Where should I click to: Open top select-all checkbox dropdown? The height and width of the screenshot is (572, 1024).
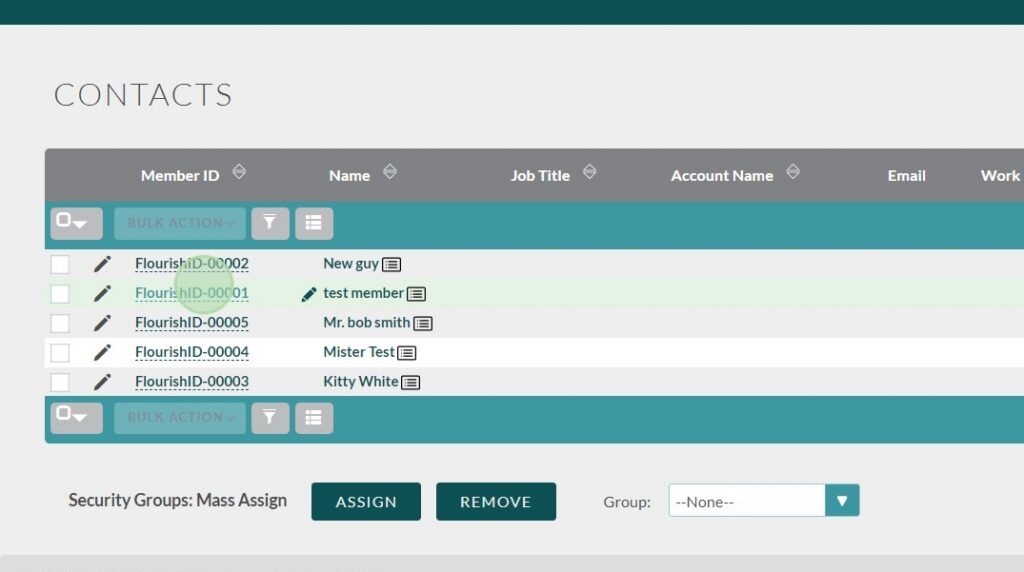[76, 223]
